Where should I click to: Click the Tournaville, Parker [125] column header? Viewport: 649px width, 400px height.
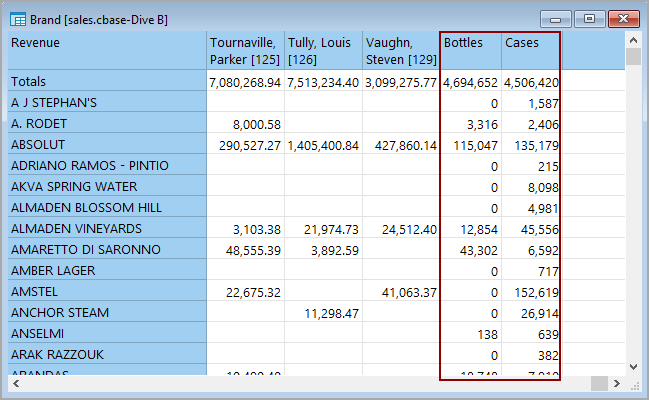click(x=244, y=50)
